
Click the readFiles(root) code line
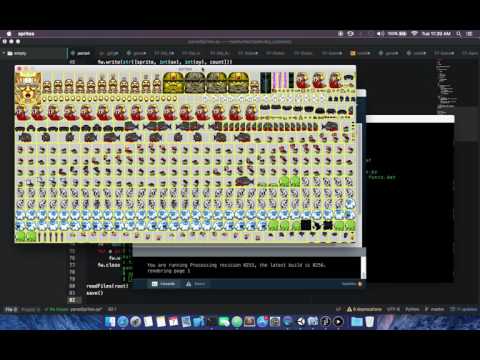[107, 286]
